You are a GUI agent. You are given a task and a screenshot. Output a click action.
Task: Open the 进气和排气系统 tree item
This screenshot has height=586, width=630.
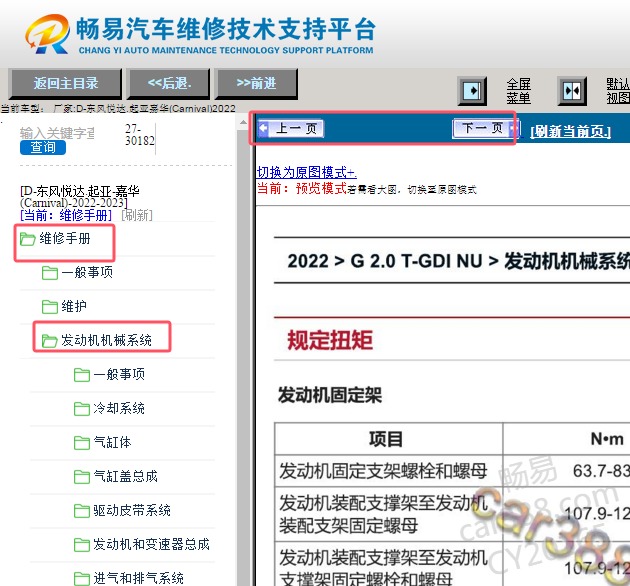pos(138,579)
